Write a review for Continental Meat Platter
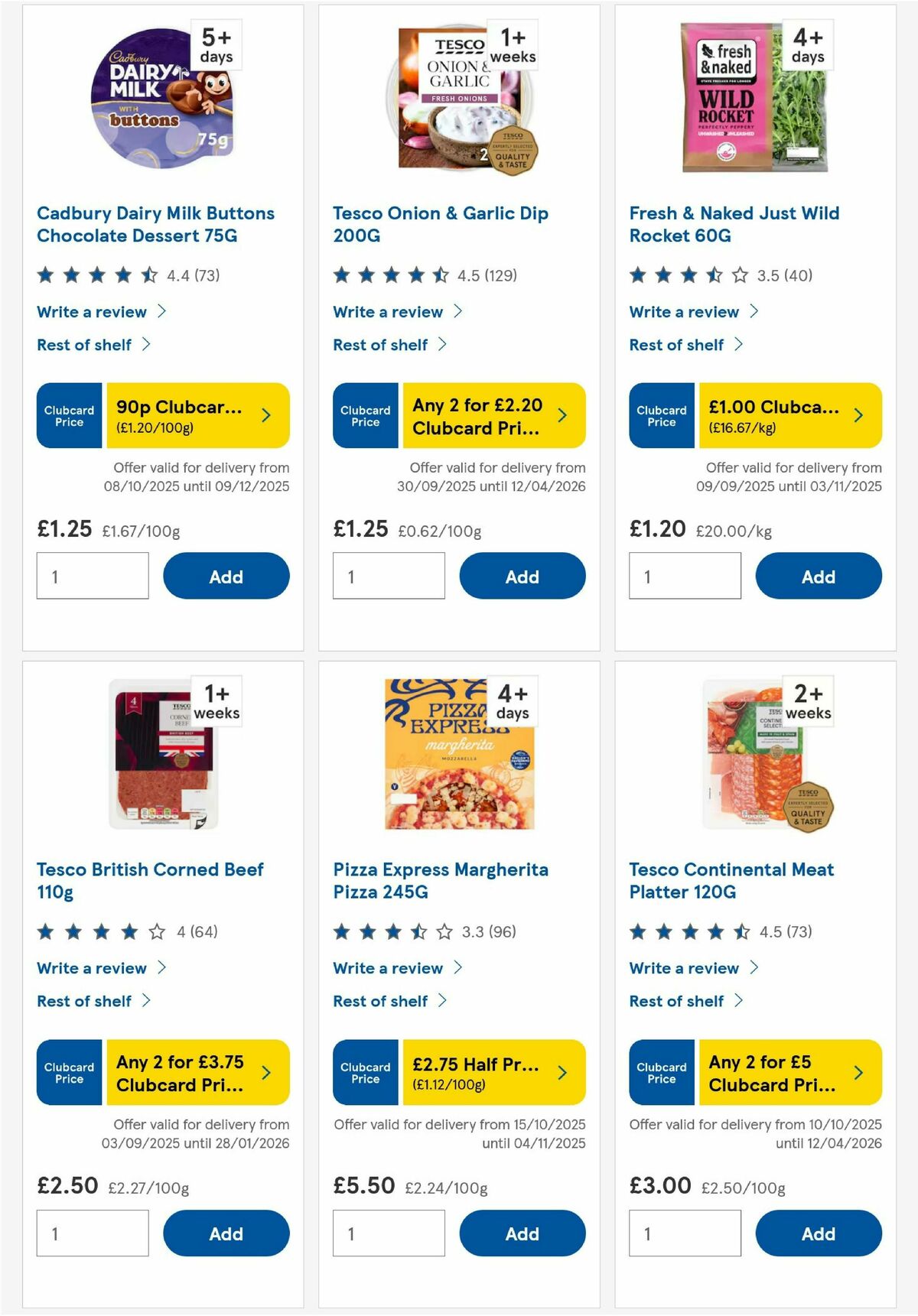The width and height of the screenshot is (918, 1316). tap(683, 968)
